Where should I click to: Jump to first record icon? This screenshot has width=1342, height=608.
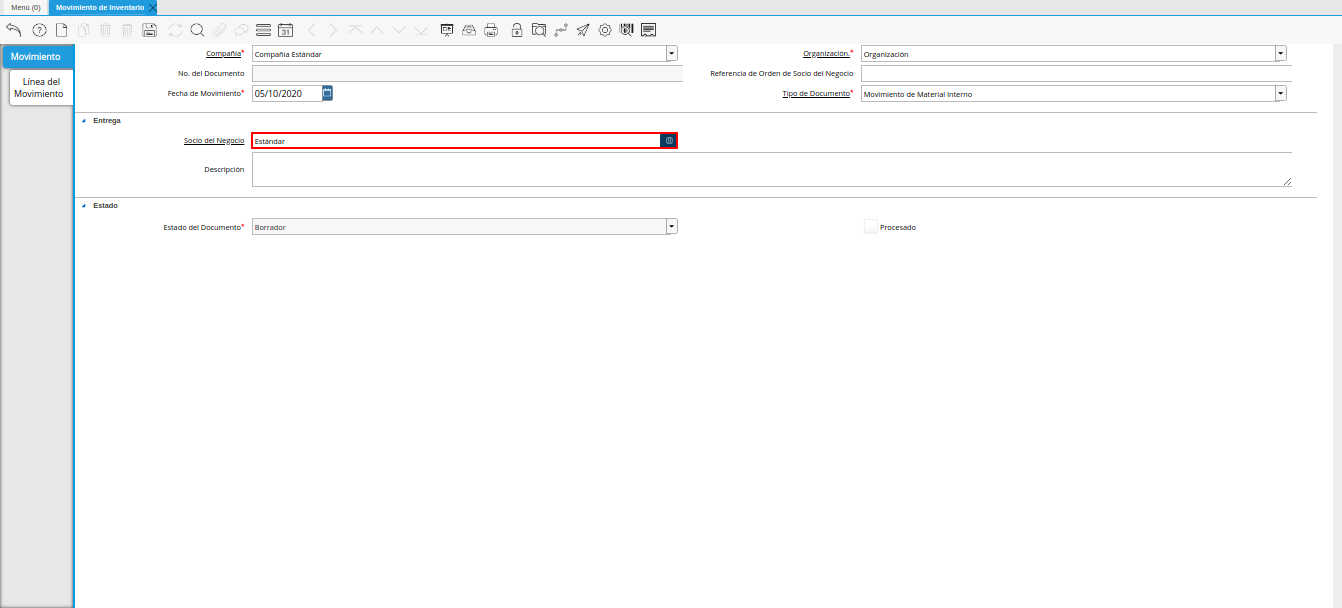355,30
